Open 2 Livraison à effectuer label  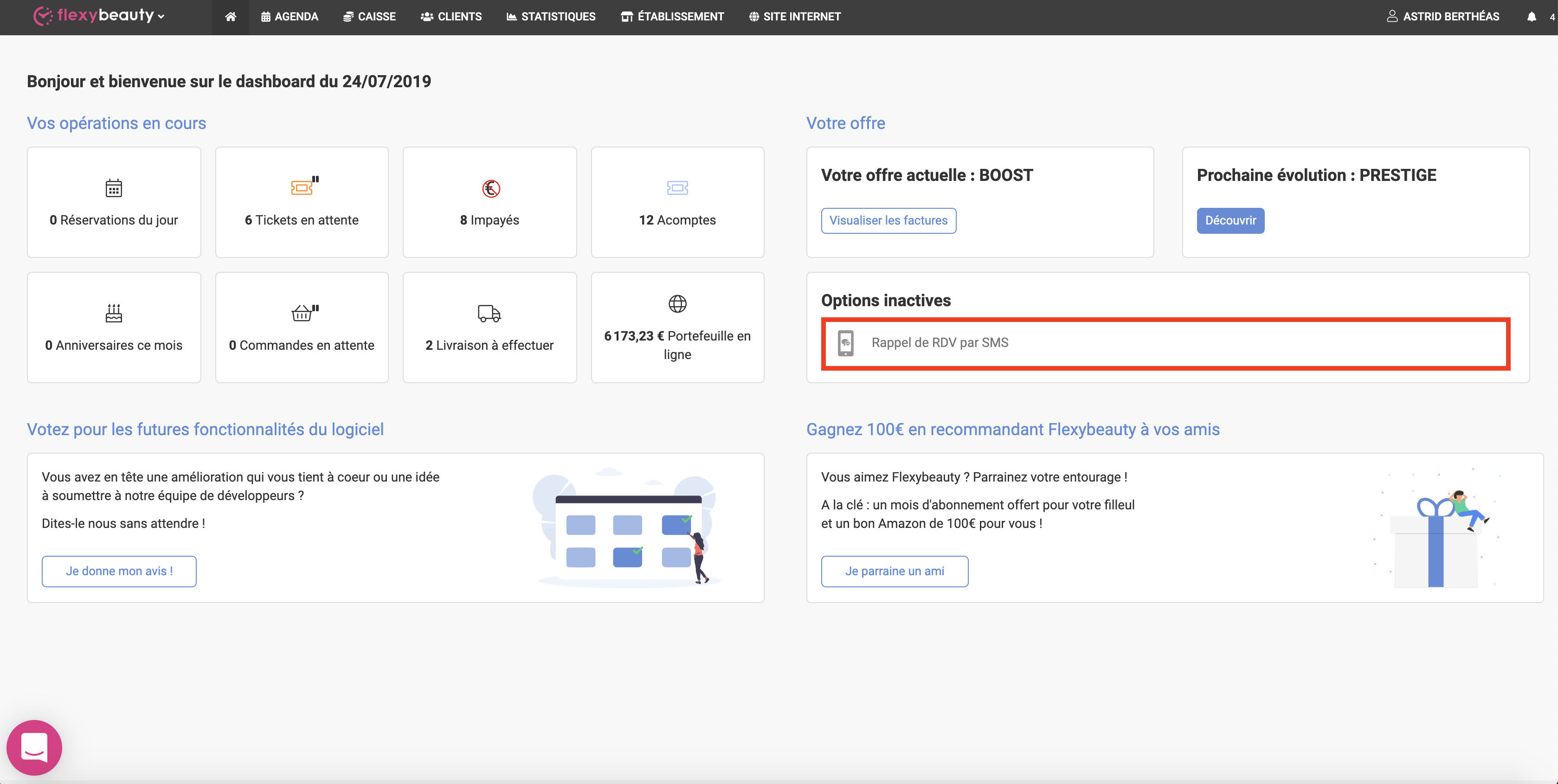489,345
